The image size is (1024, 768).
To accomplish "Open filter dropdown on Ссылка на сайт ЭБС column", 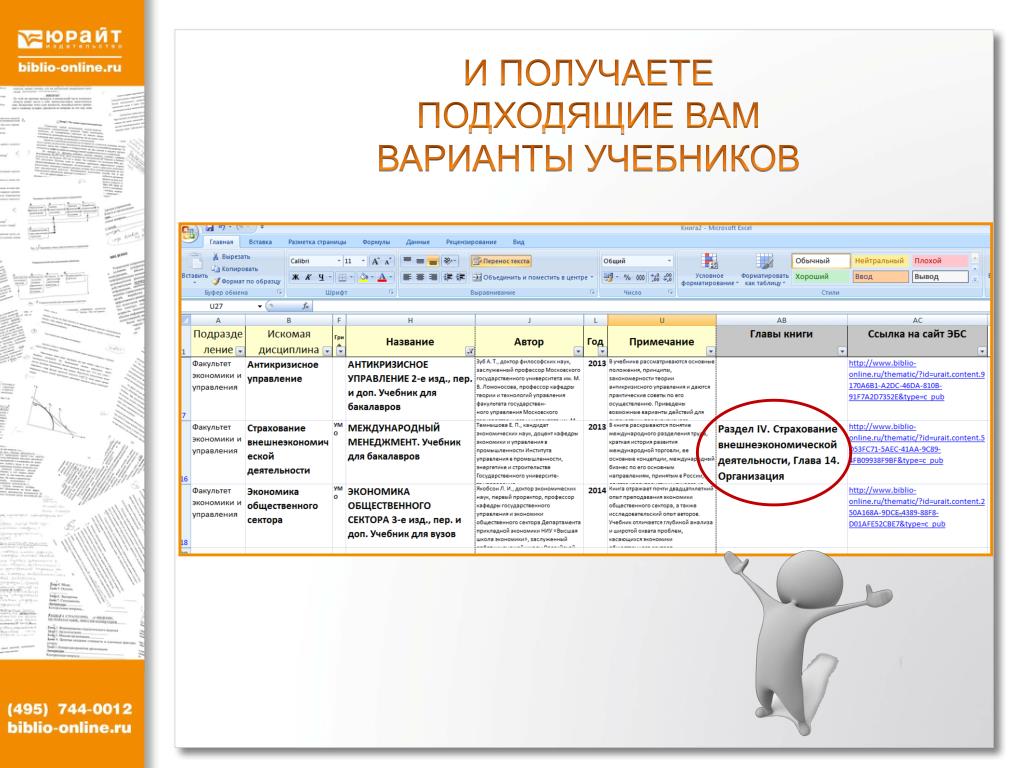I will coord(982,351).
